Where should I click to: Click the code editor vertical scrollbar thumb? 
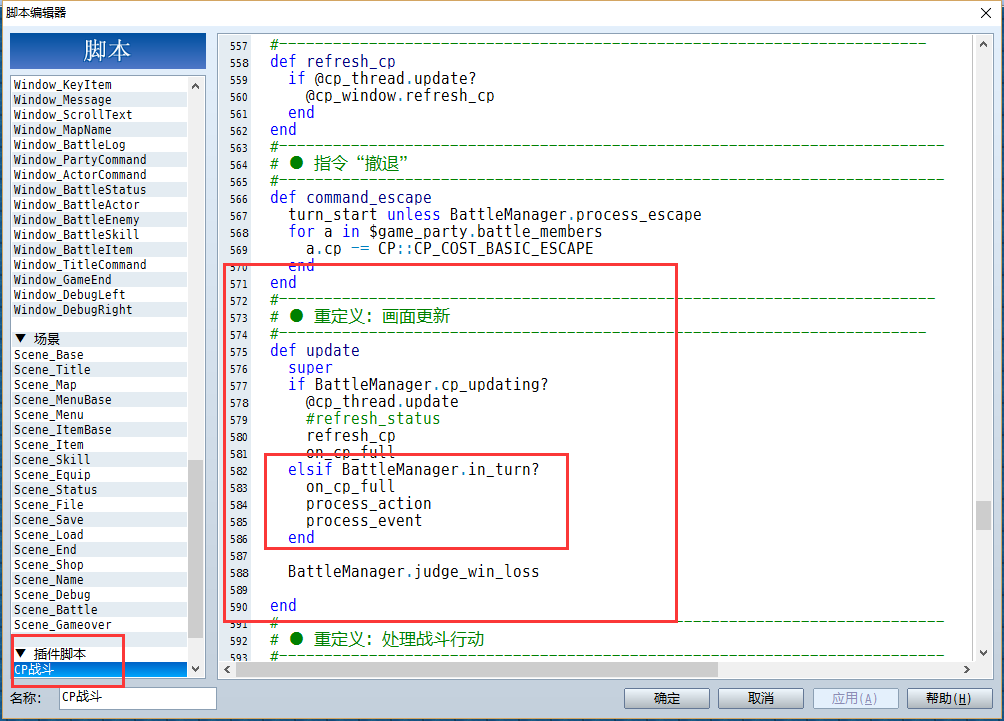983,515
